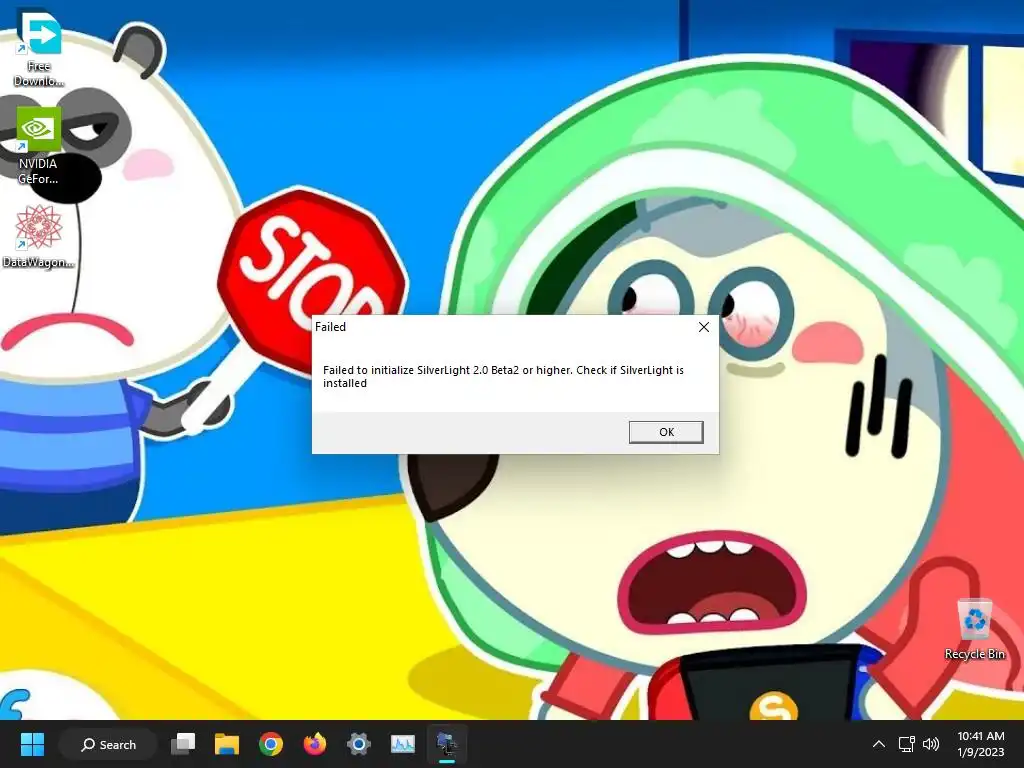This screenshot has height=768, width=1024.
Task: Click OK in the Failed dialog
Action: pos(666,432)
